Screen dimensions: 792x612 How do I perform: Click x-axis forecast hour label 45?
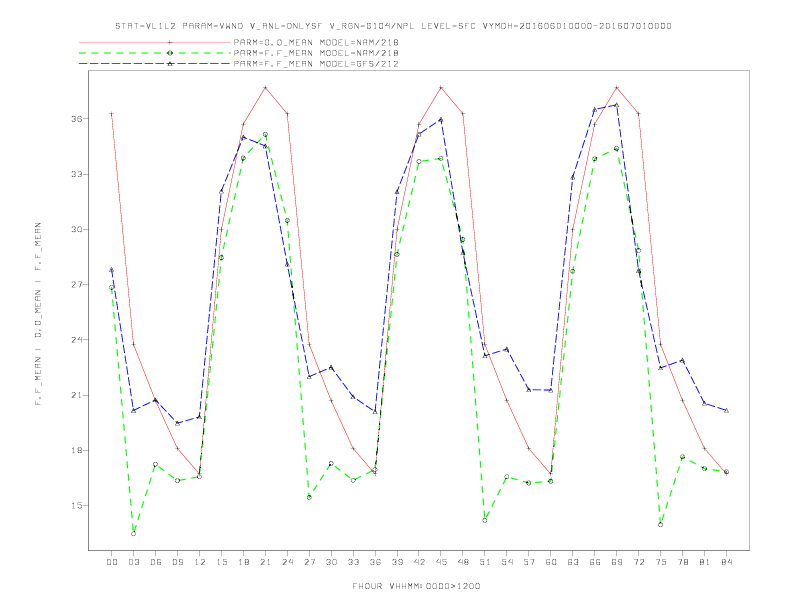tap(441, 562)
